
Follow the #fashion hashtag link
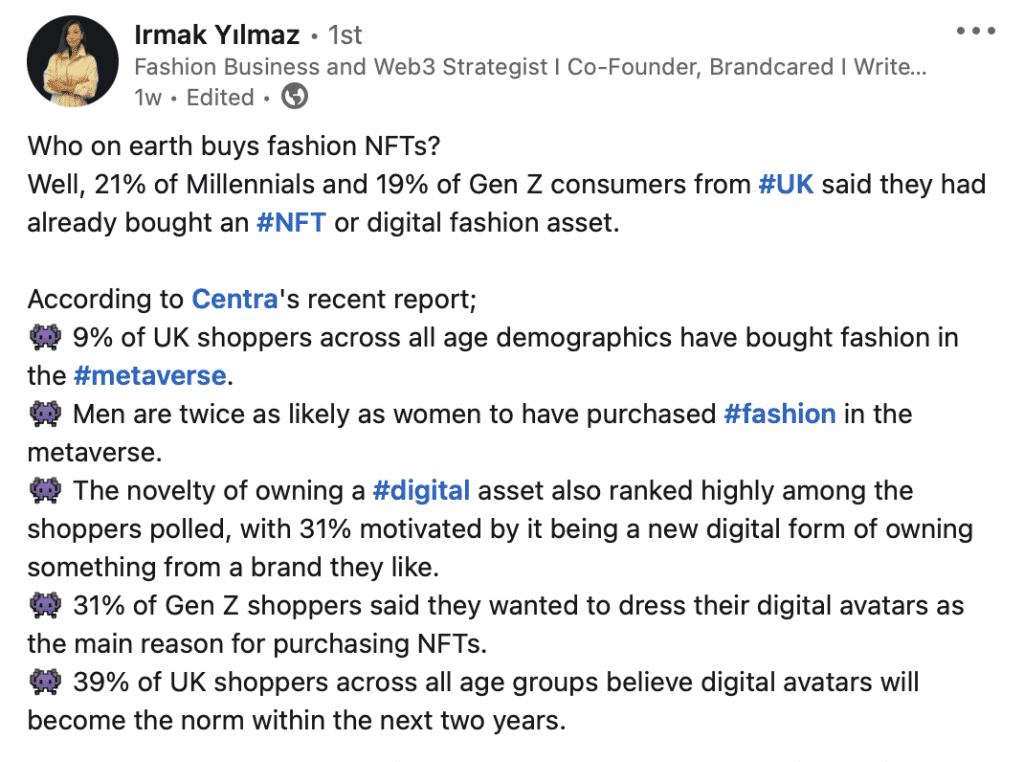tap(780, 414)
